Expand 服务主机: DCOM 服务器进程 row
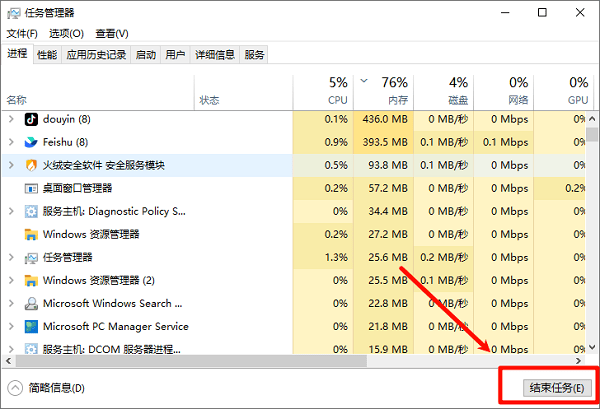Viewport: 600px width, 409px height. coord(11,349)
